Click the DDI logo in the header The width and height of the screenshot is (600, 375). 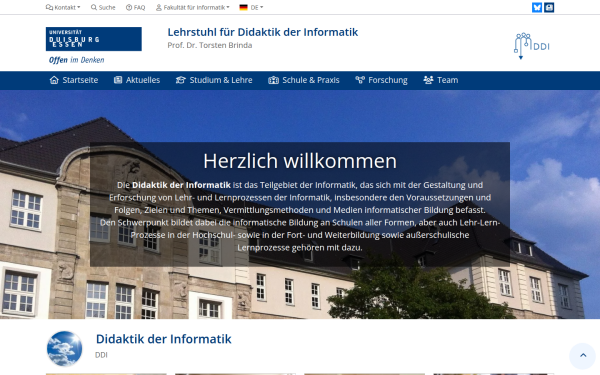[532, 46]
